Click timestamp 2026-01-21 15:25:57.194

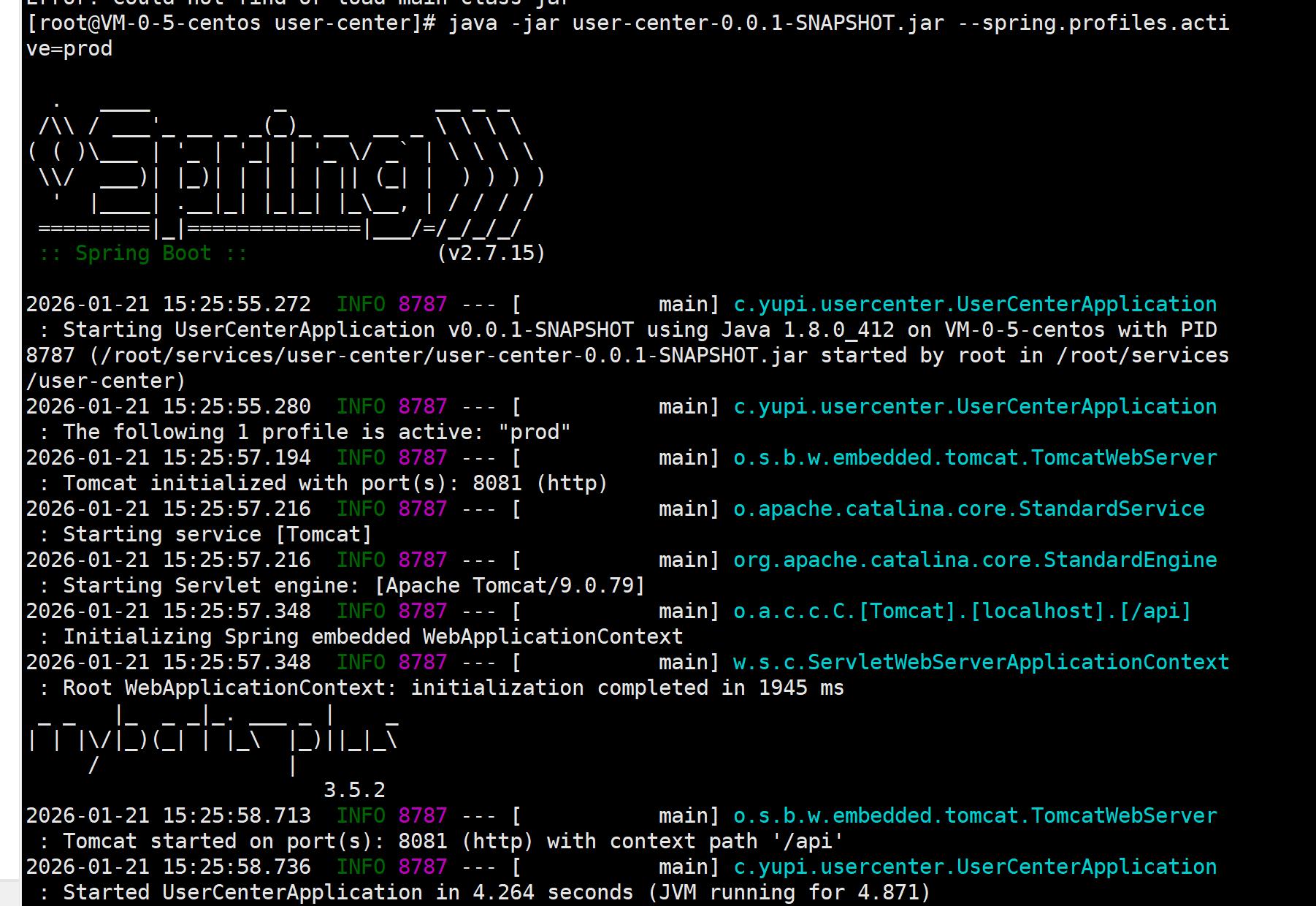pos(169,457)
